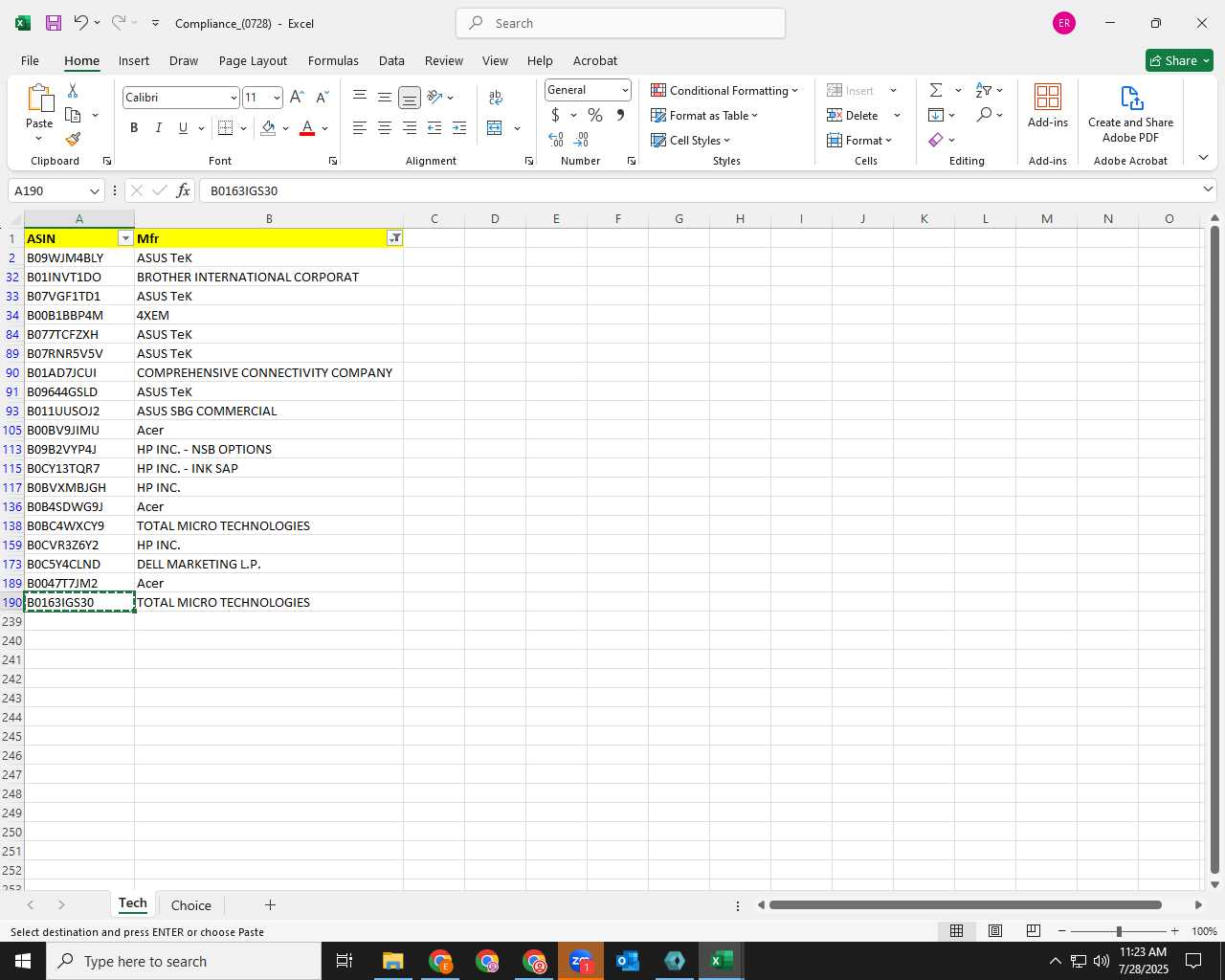1225x980 pixels.
Task: Open the General number format dropdown
Action: [x=625, y=90]
